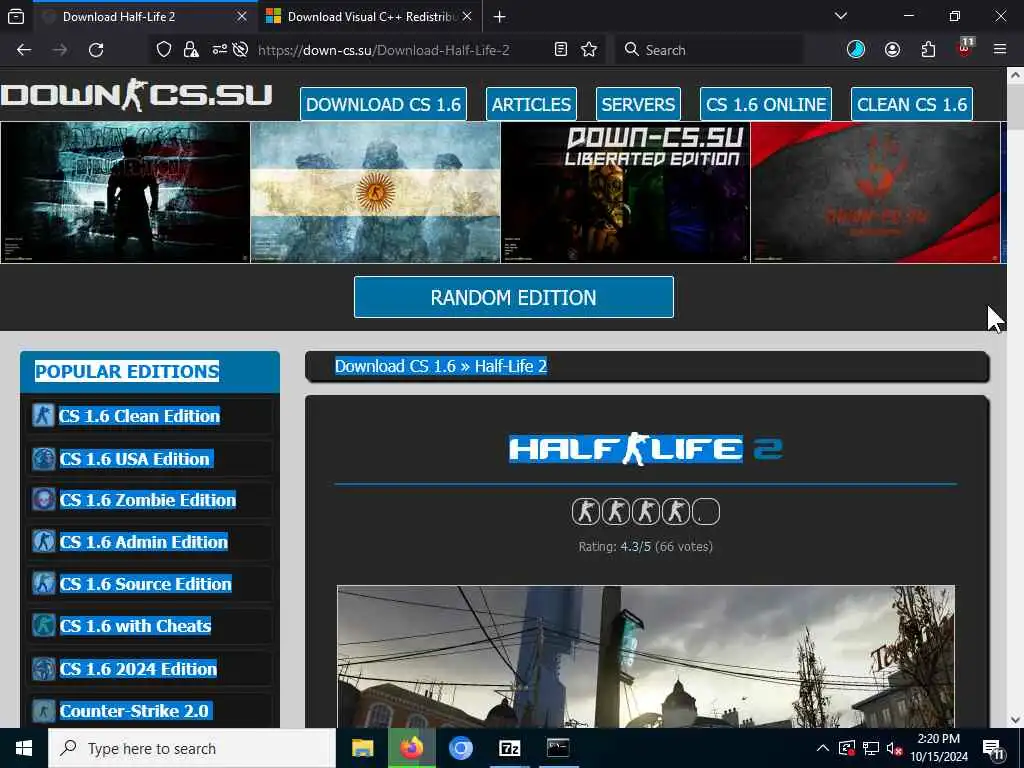The height and width of the screenshot is (768, 1024).
Task: Open CS 1.6 Zombie Edition link
Action: (x=148, y=500)
